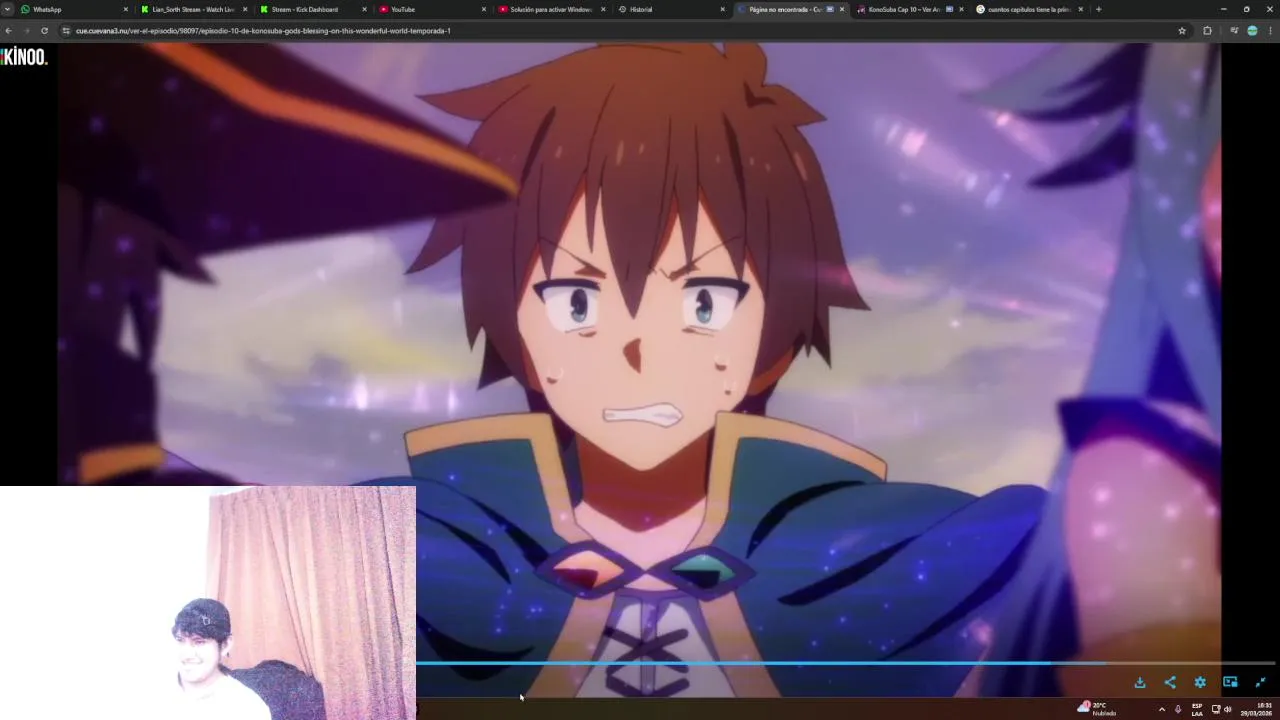Close the WhatsApp tab
This screenshot has height=720, width=1280.
coord(126,9)
